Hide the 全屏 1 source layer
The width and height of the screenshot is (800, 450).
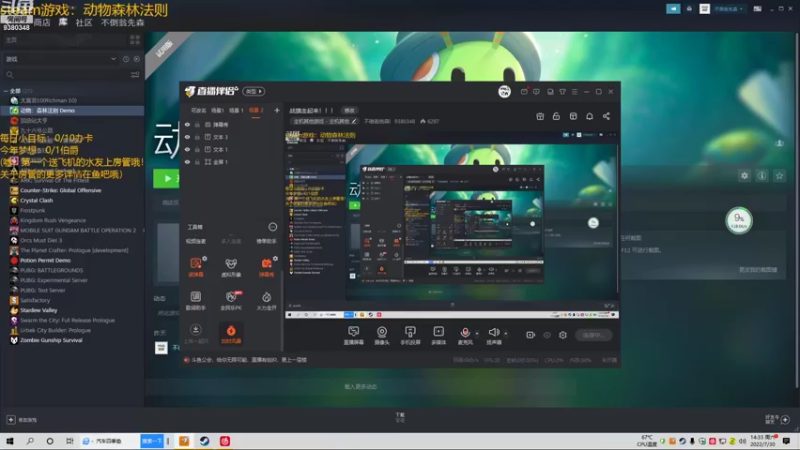coord(187,162)
